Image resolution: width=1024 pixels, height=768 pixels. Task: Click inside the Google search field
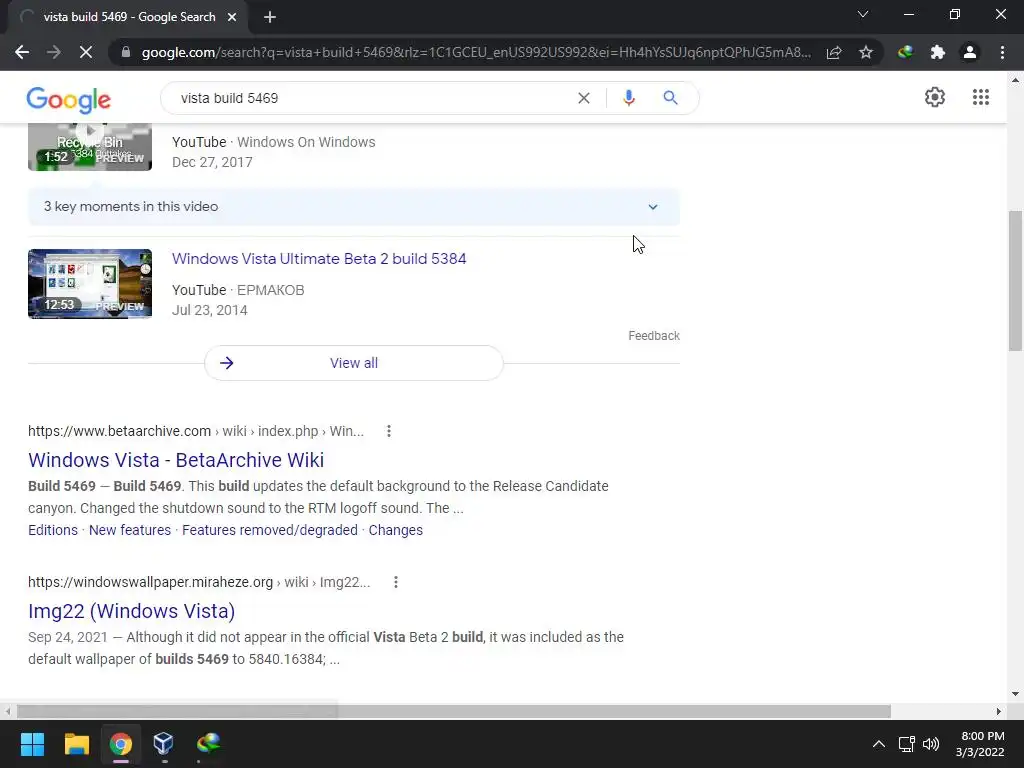(x=372, y=98)
